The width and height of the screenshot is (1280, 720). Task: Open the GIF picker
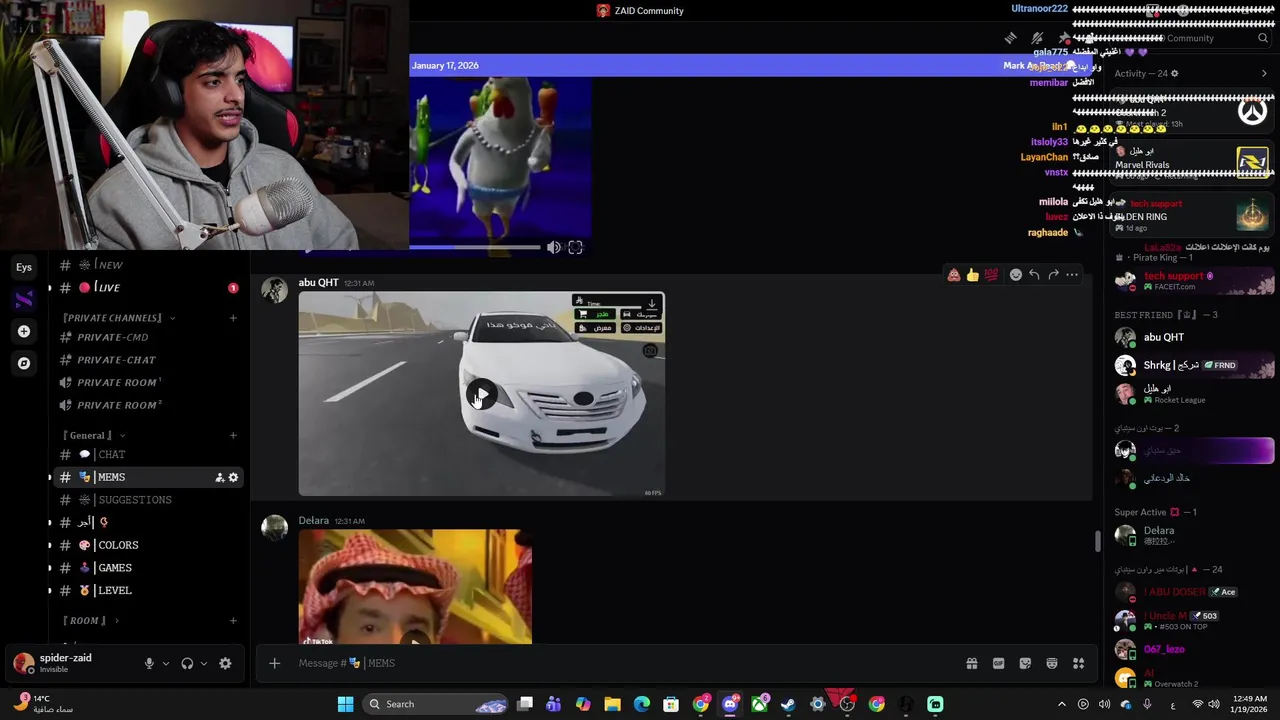(998, 663)
